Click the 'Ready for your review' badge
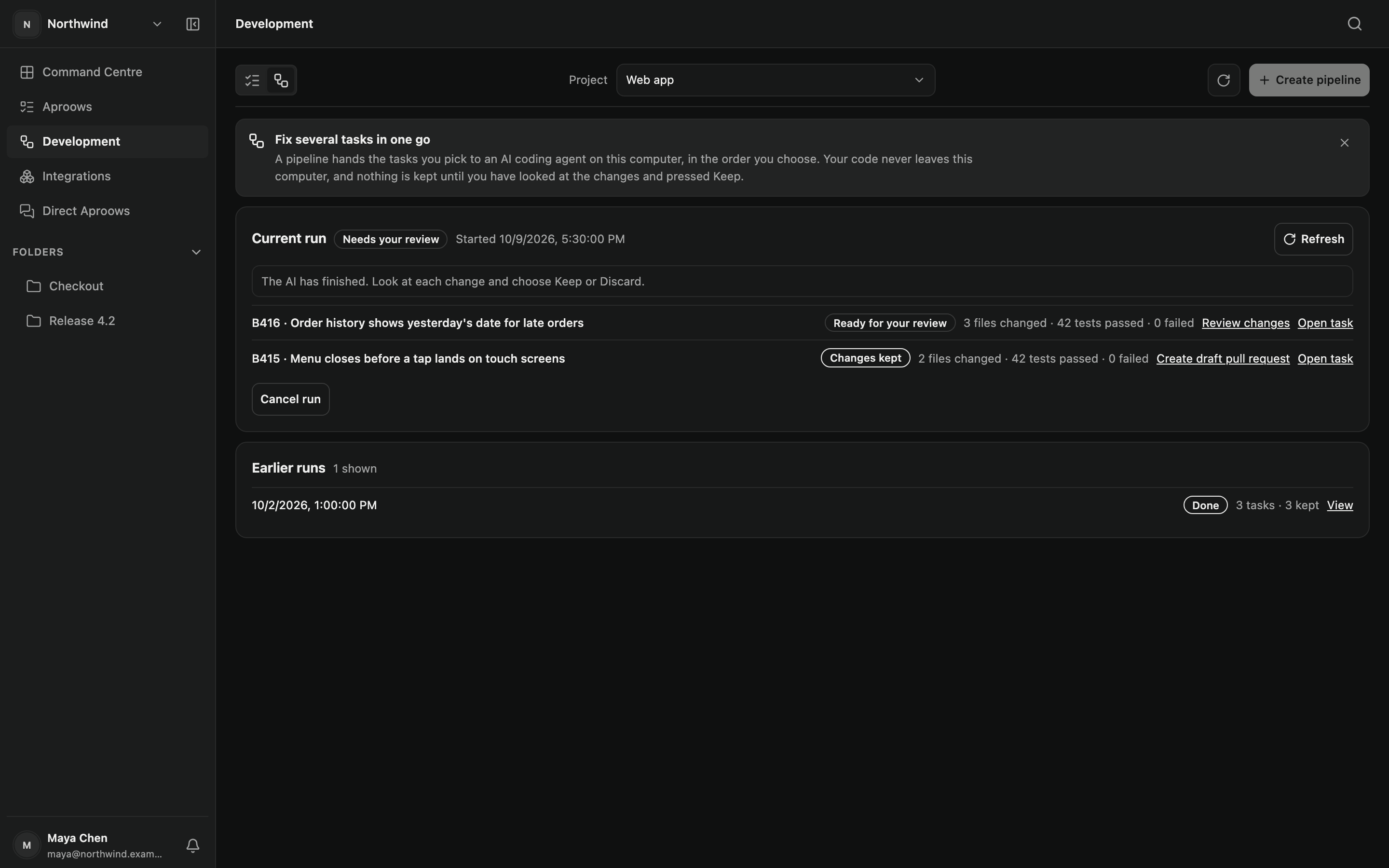This screenshot has width=1389, height=868. [890, 323]
